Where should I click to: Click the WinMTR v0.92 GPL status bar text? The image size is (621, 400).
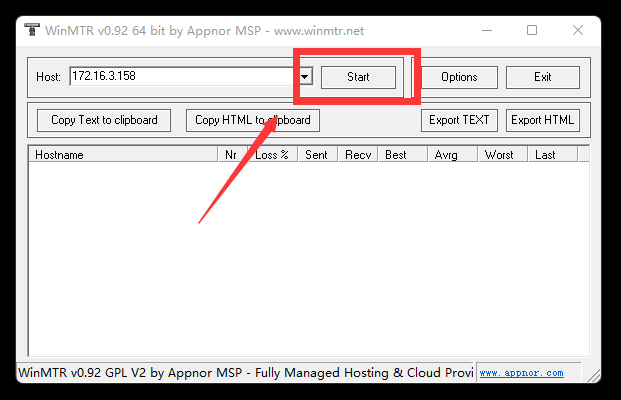pos(246,373)
